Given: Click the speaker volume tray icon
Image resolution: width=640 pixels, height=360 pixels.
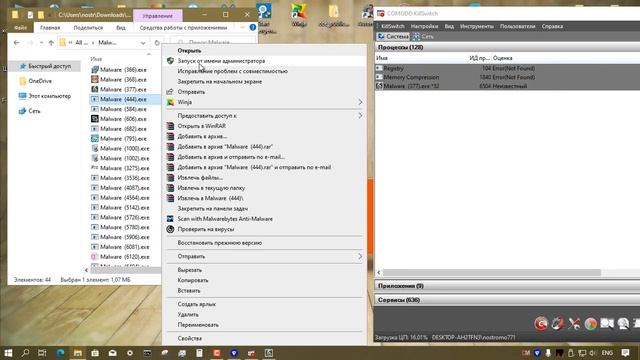Looking at the screenshot, I should pyautogui.click(x=593, y=353).
